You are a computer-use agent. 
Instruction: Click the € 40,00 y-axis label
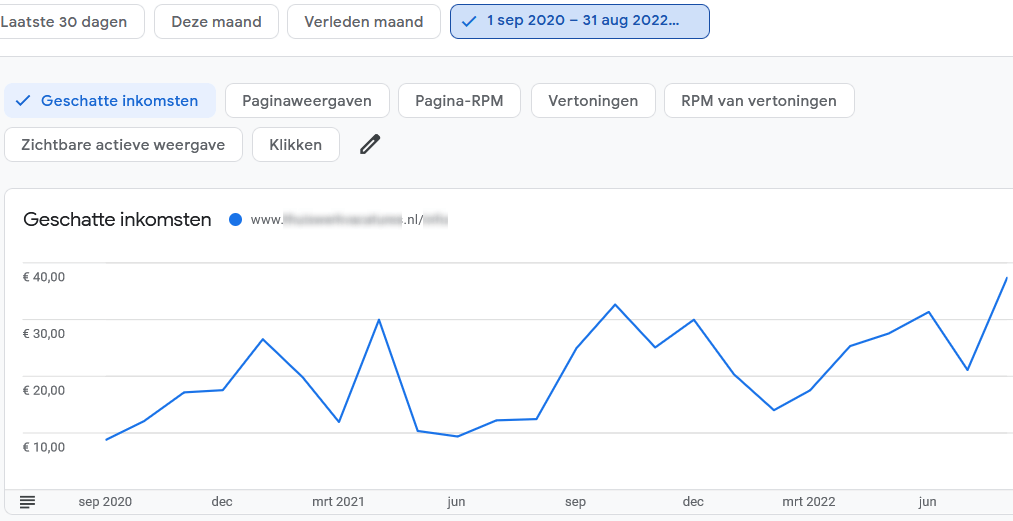coord(44,277)
